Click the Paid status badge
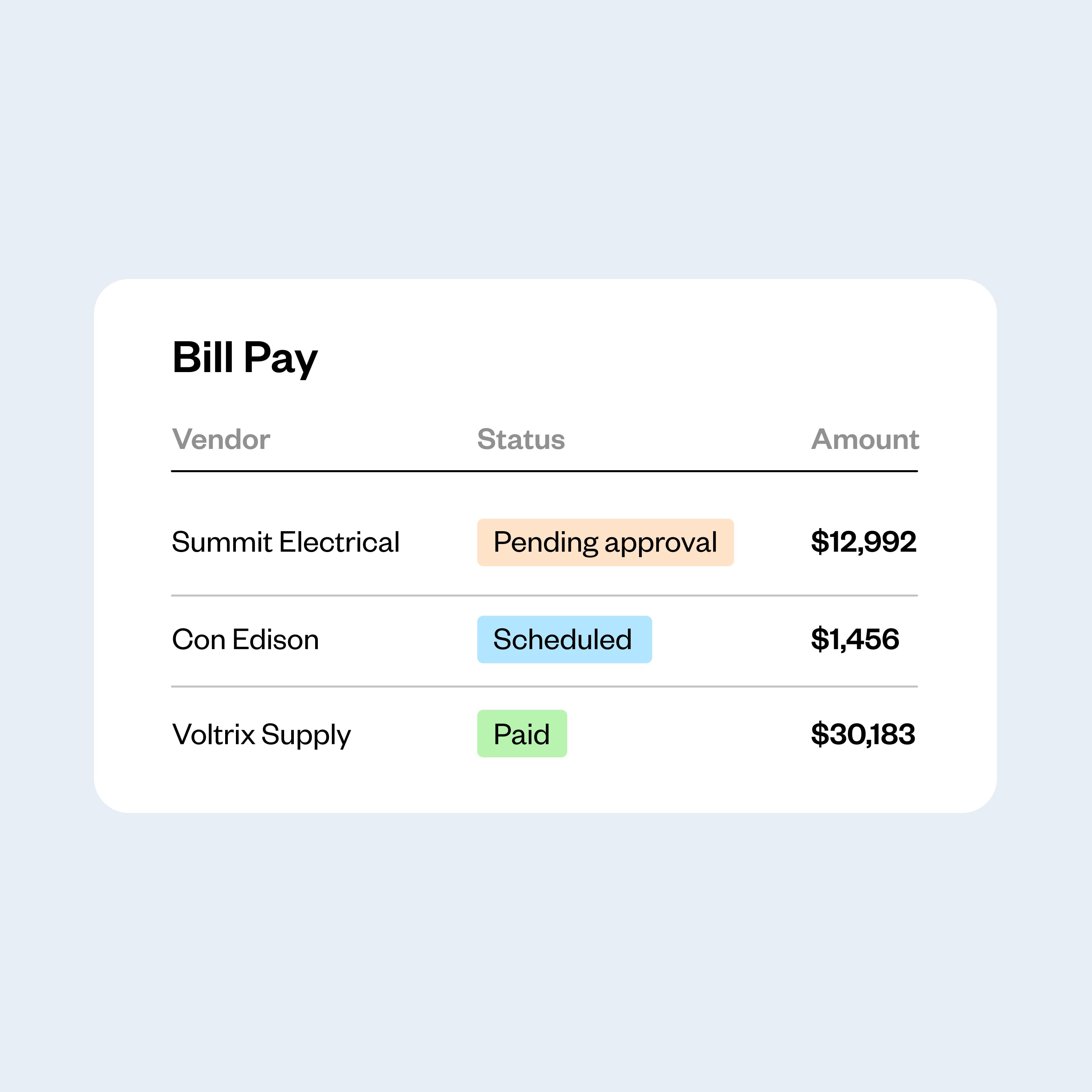This screenshot has width=1092, height=1092. [x=522, y=734]
